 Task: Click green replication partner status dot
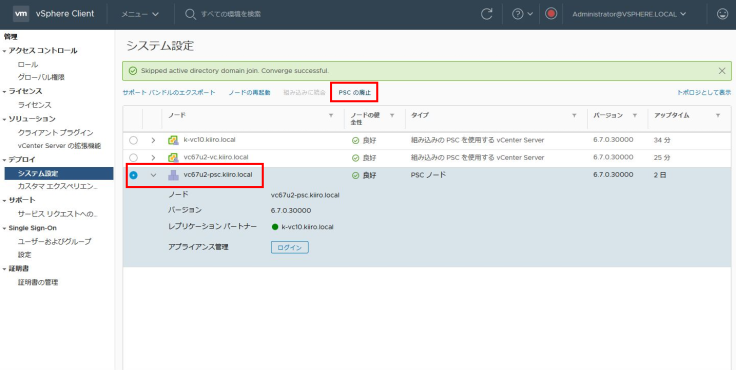275,227
